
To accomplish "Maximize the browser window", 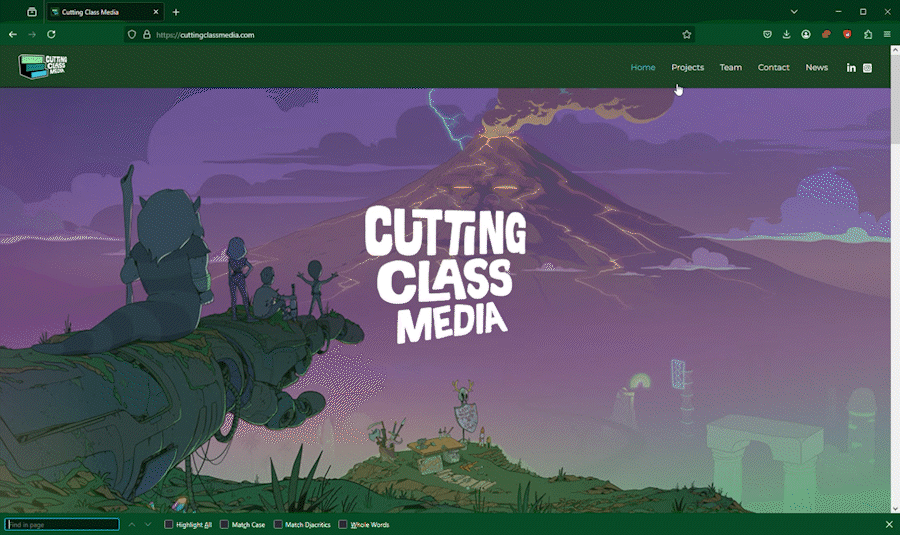I will tap(863, 11).
